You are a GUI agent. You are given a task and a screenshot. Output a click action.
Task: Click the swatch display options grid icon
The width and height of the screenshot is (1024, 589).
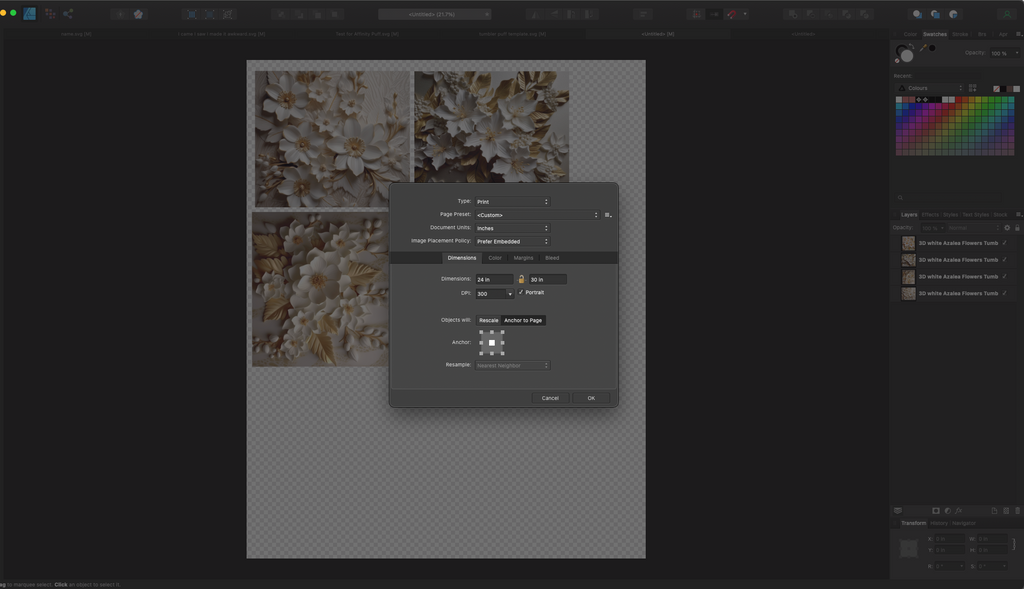coord(972,87)
